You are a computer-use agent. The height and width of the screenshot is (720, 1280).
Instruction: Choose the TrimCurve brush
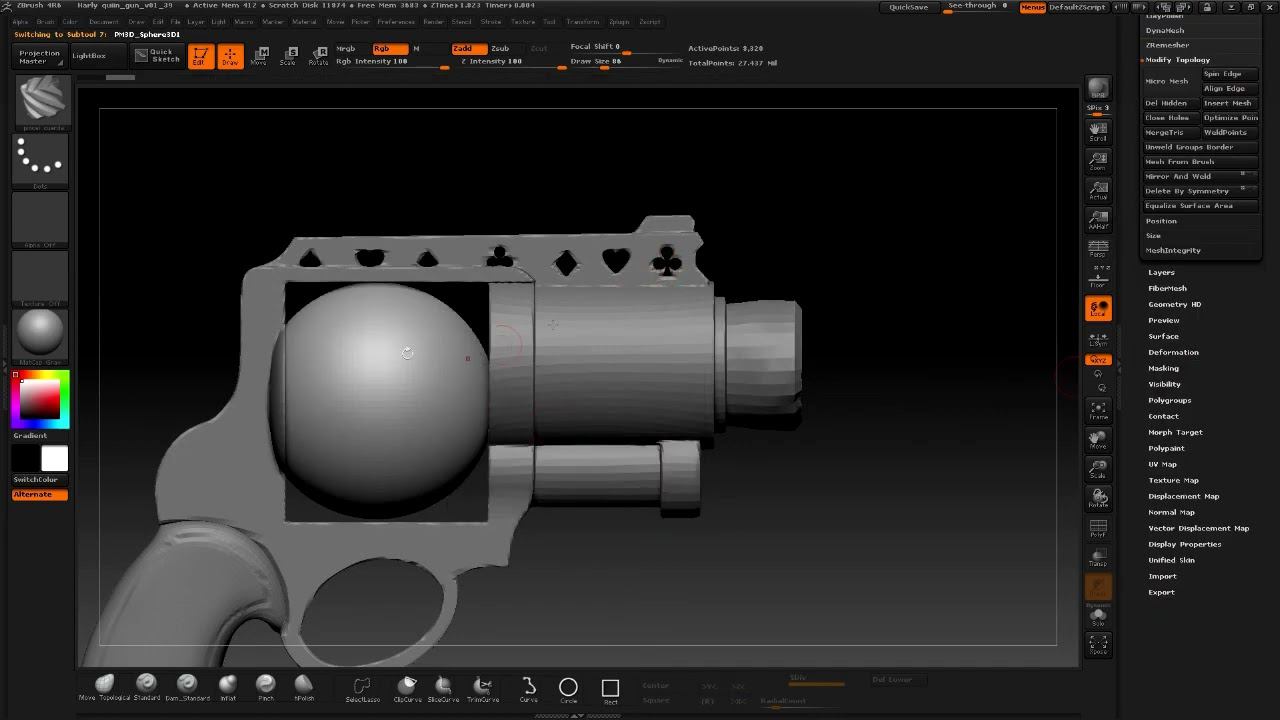(483, 687)
